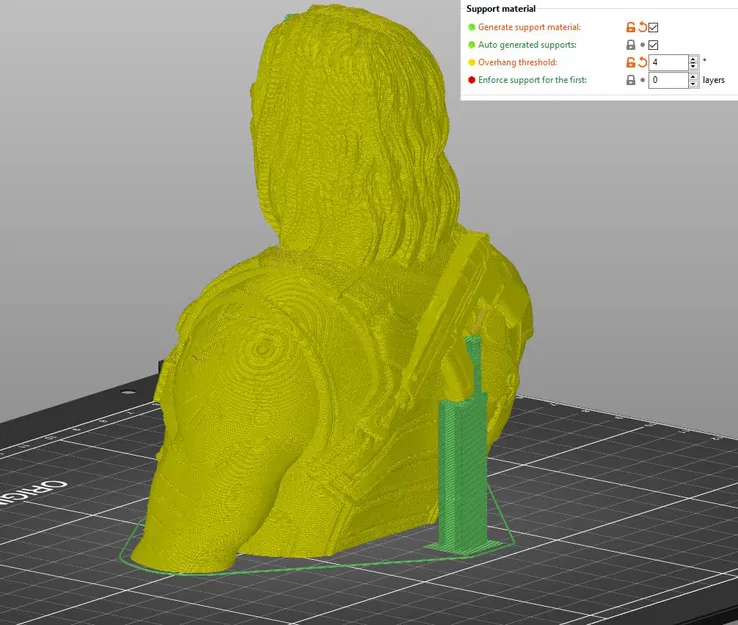Click the 'Overhang threshold:' label

[518, 62]
